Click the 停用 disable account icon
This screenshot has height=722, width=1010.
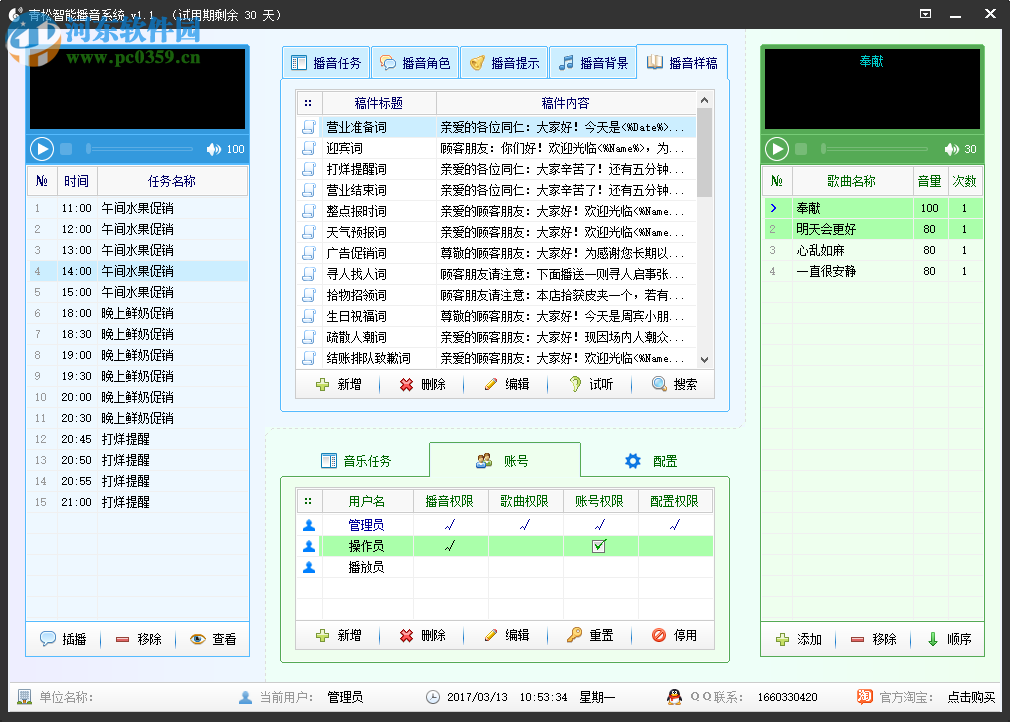click(x=658, y=635)
